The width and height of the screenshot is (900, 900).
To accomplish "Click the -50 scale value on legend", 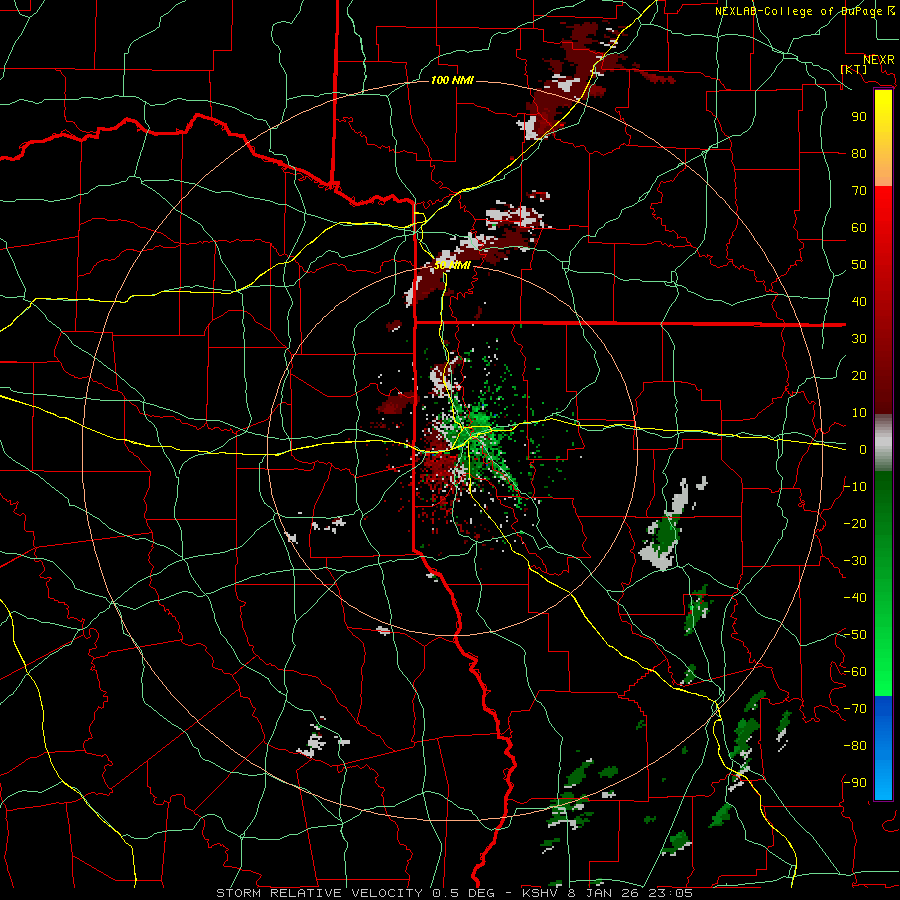I will coord(855,635).
